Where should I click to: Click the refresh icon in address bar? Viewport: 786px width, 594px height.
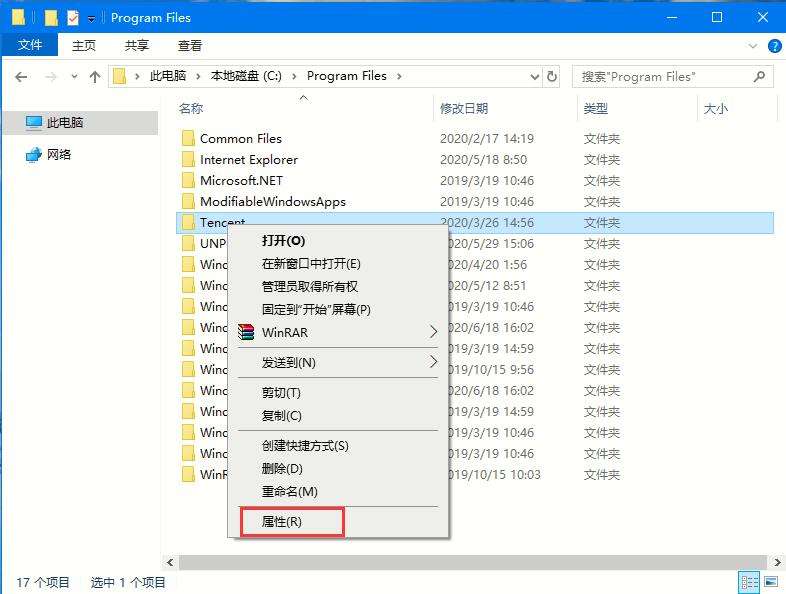(551, 76)
